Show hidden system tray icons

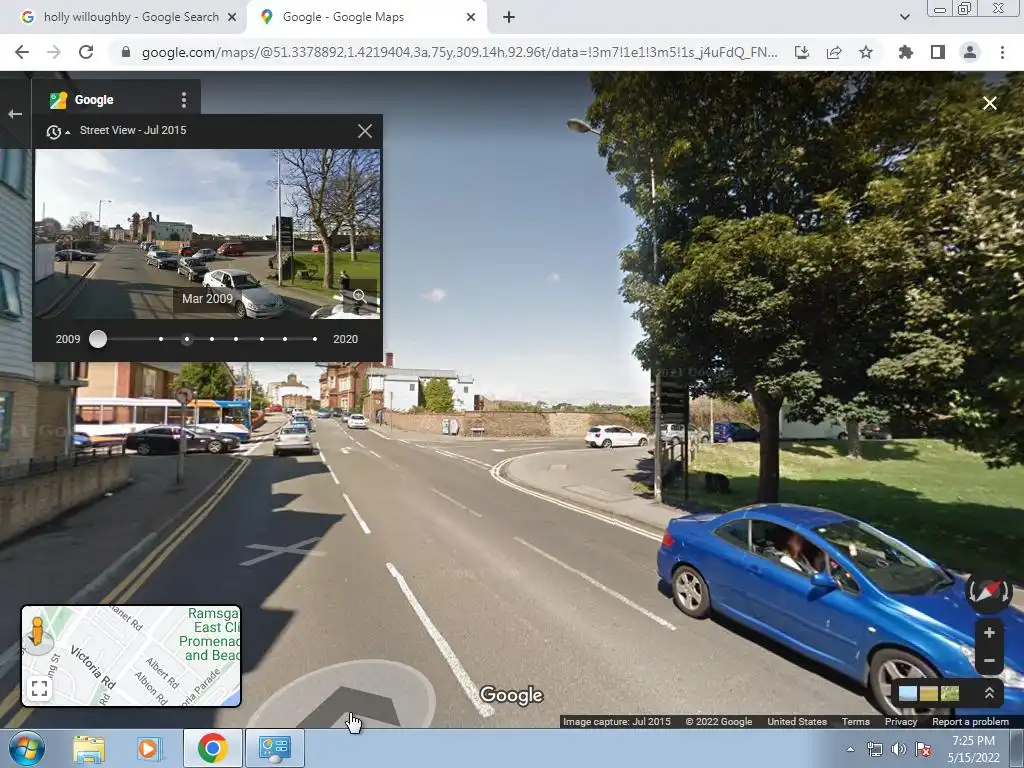coord(850,749)
